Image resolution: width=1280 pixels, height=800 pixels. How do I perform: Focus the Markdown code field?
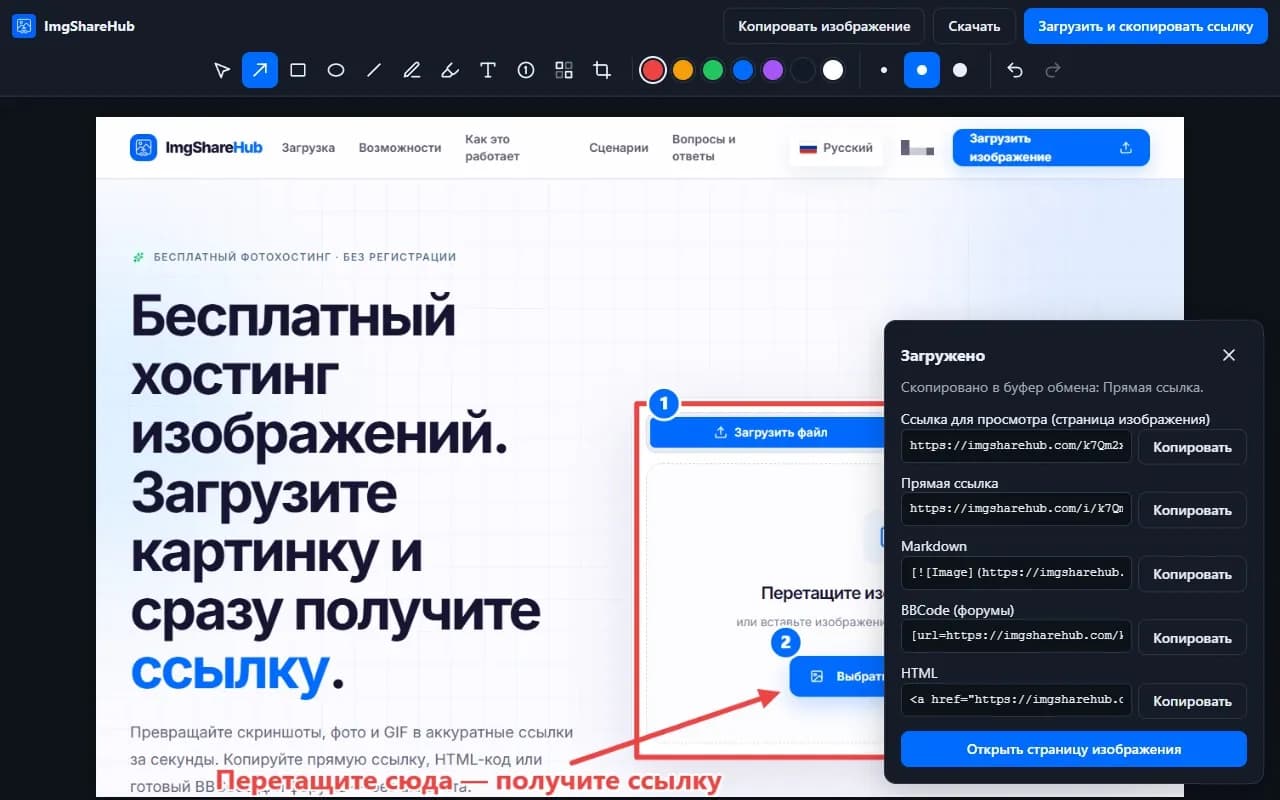(x=1016, y=573)
